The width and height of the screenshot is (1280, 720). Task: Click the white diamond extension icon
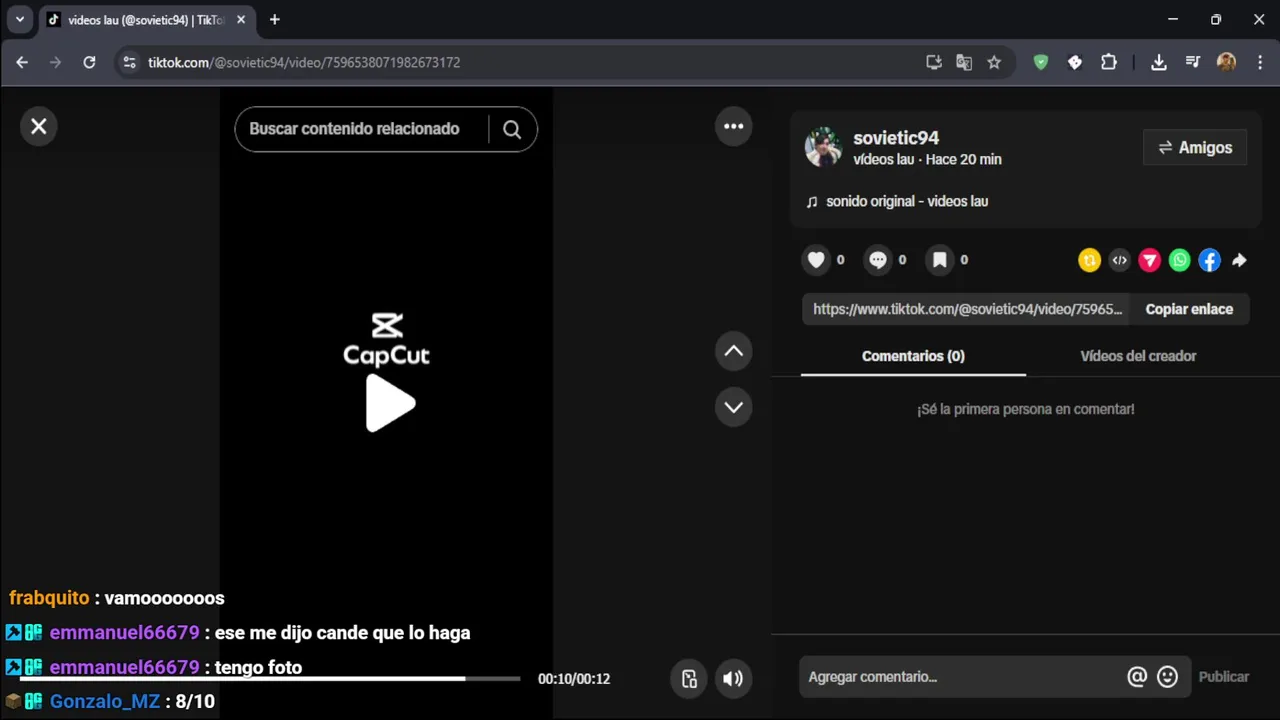tap(1075, 62)
